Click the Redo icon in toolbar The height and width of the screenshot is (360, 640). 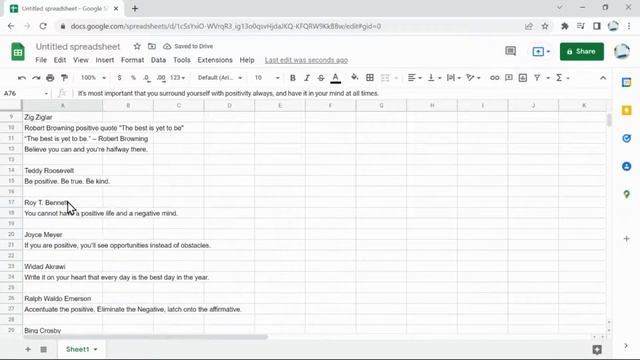click(x=36, y=78)
